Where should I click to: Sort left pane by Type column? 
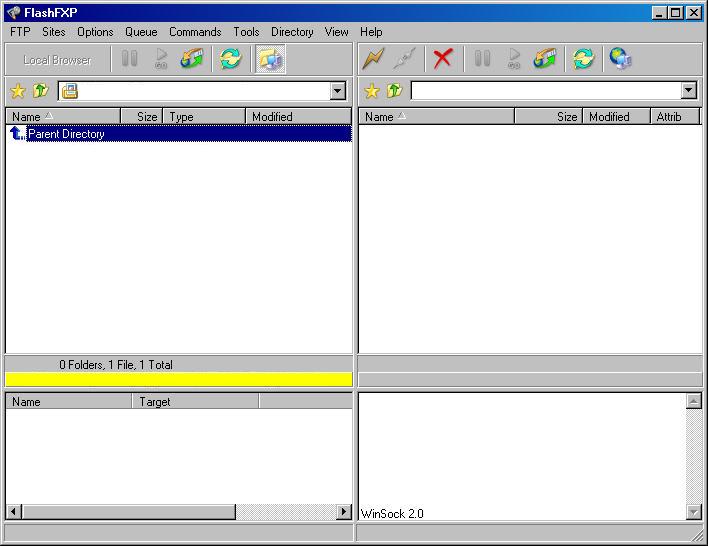(x=204, y=117)
